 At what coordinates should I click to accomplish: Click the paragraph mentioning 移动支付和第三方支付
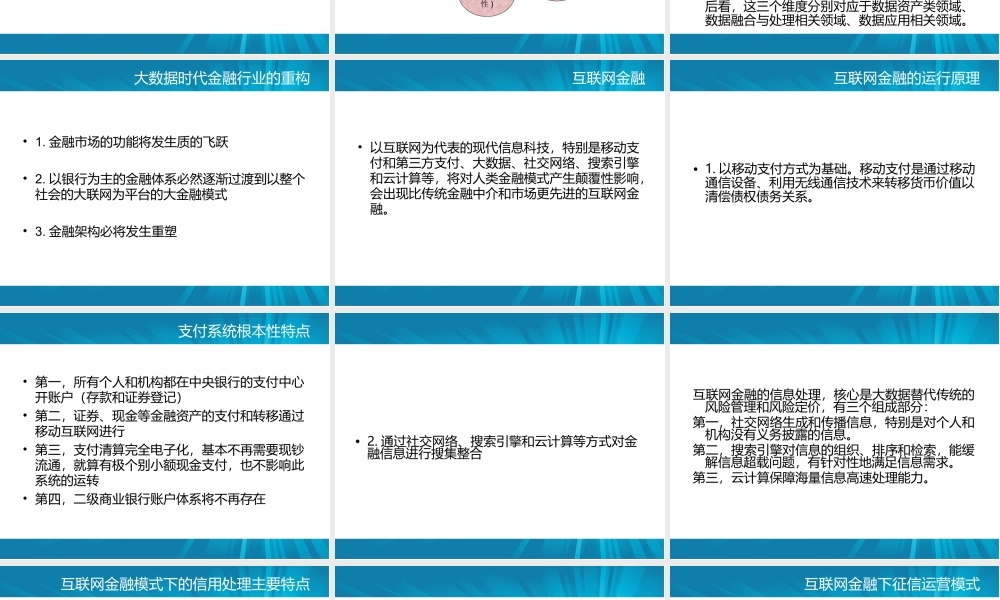[x=500, y=180]
